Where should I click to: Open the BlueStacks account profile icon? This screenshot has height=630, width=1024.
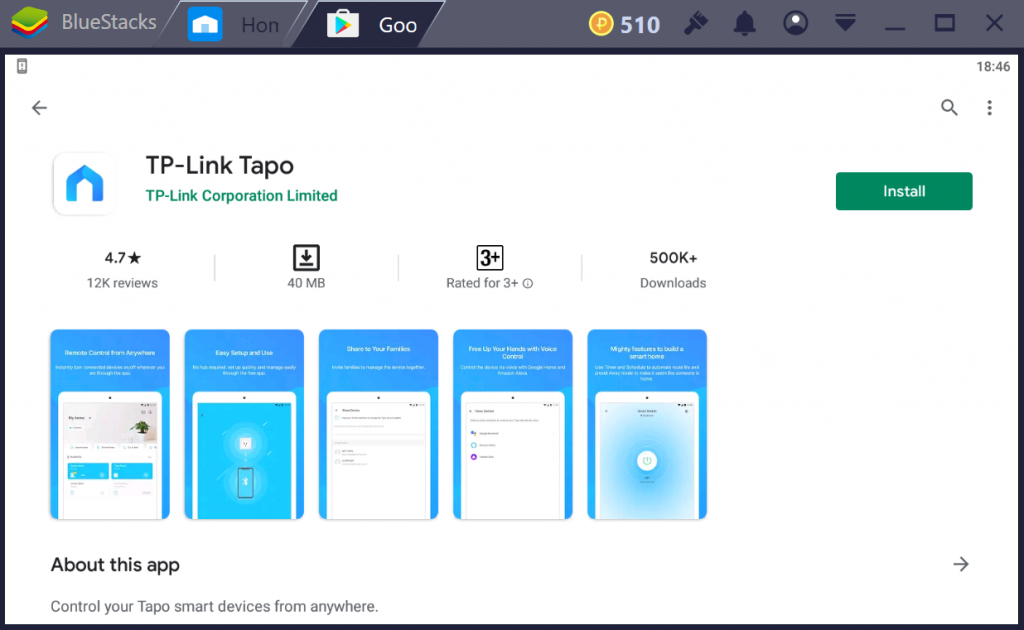tap(795, 24)
